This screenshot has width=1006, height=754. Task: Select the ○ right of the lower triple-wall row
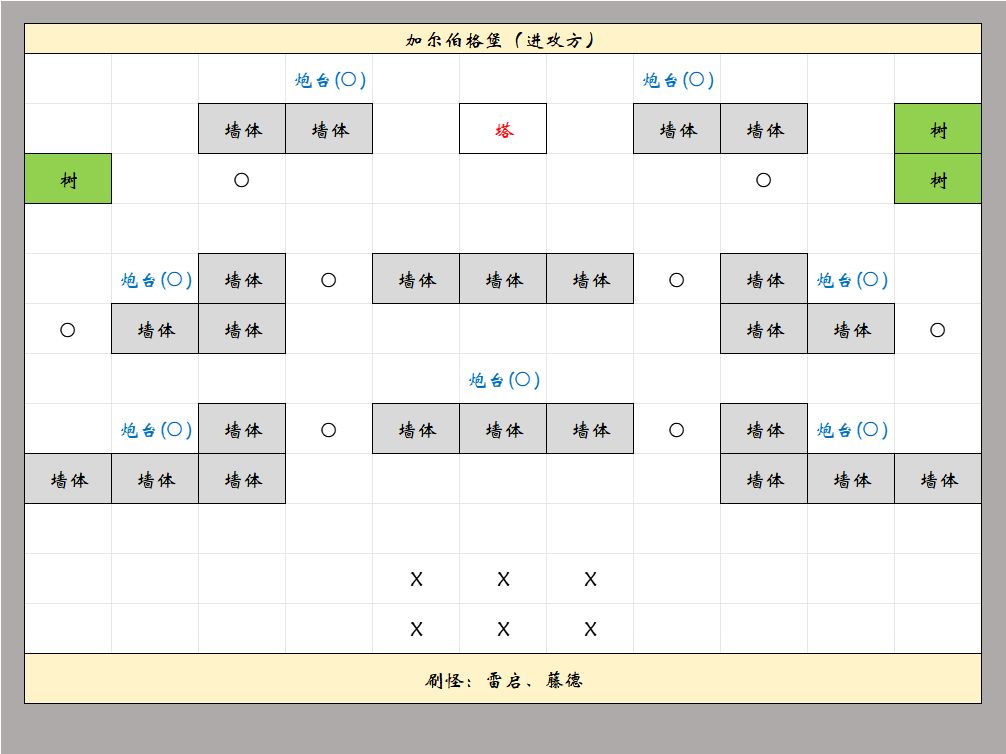click(x=676, y=430)
